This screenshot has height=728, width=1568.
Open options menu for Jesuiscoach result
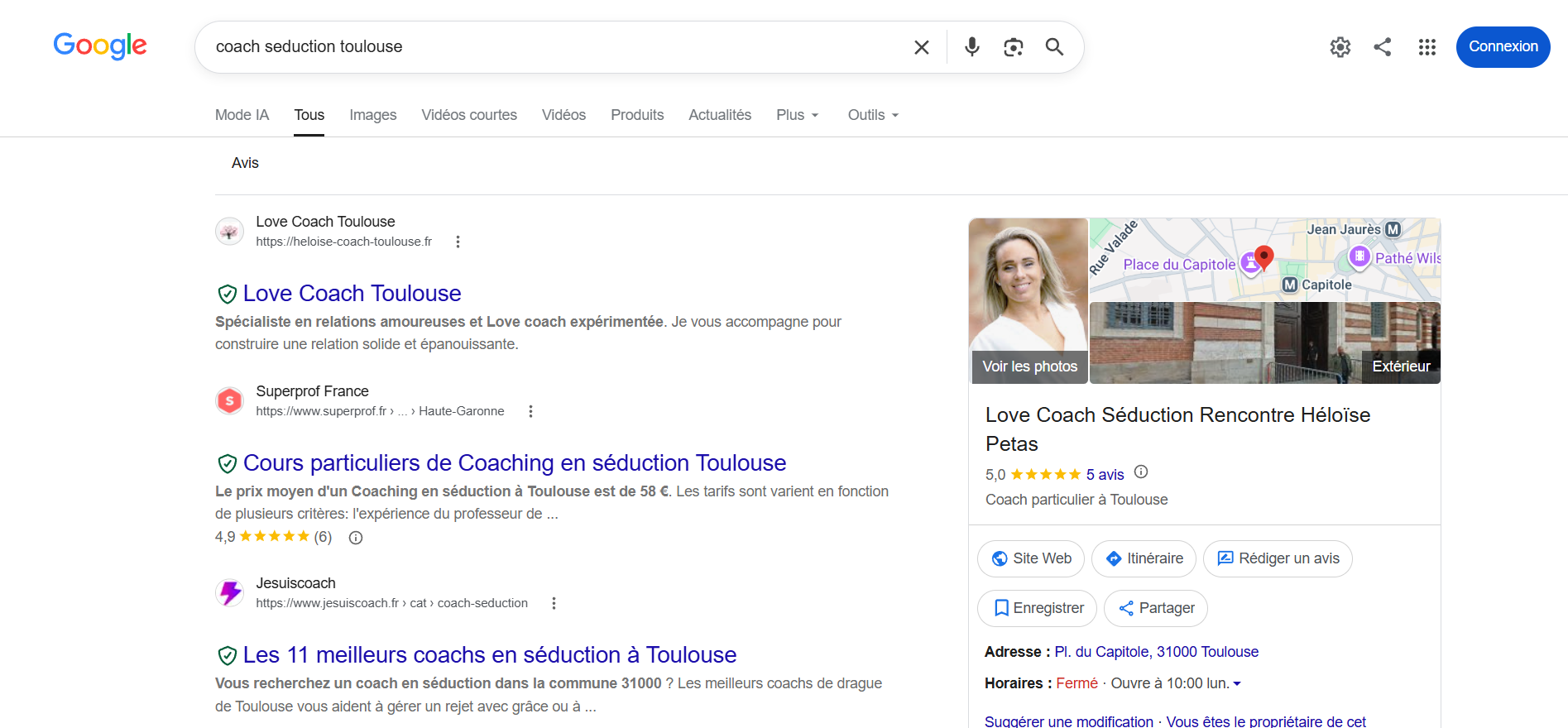(x=554, y=603)
